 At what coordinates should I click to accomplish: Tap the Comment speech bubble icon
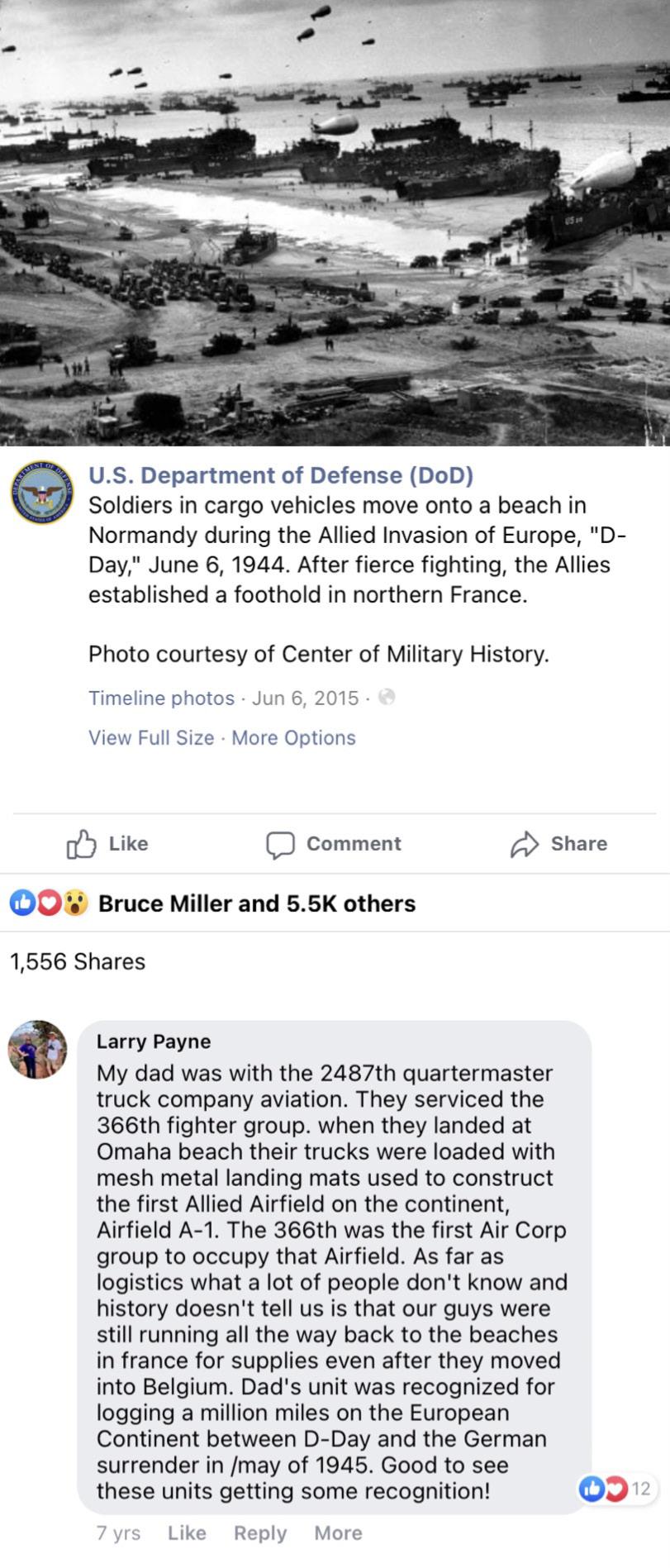(280, 844)
